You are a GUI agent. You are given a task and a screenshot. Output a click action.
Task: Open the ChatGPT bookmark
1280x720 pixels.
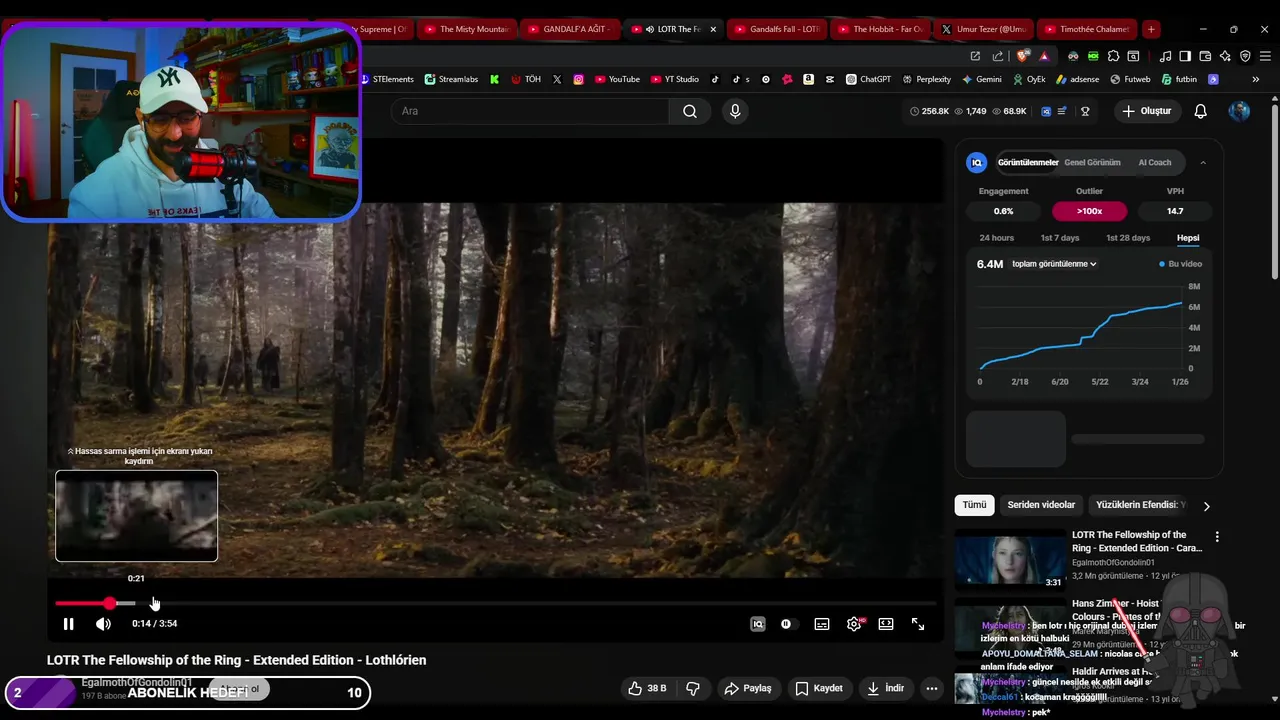click(x=868, y=79)
